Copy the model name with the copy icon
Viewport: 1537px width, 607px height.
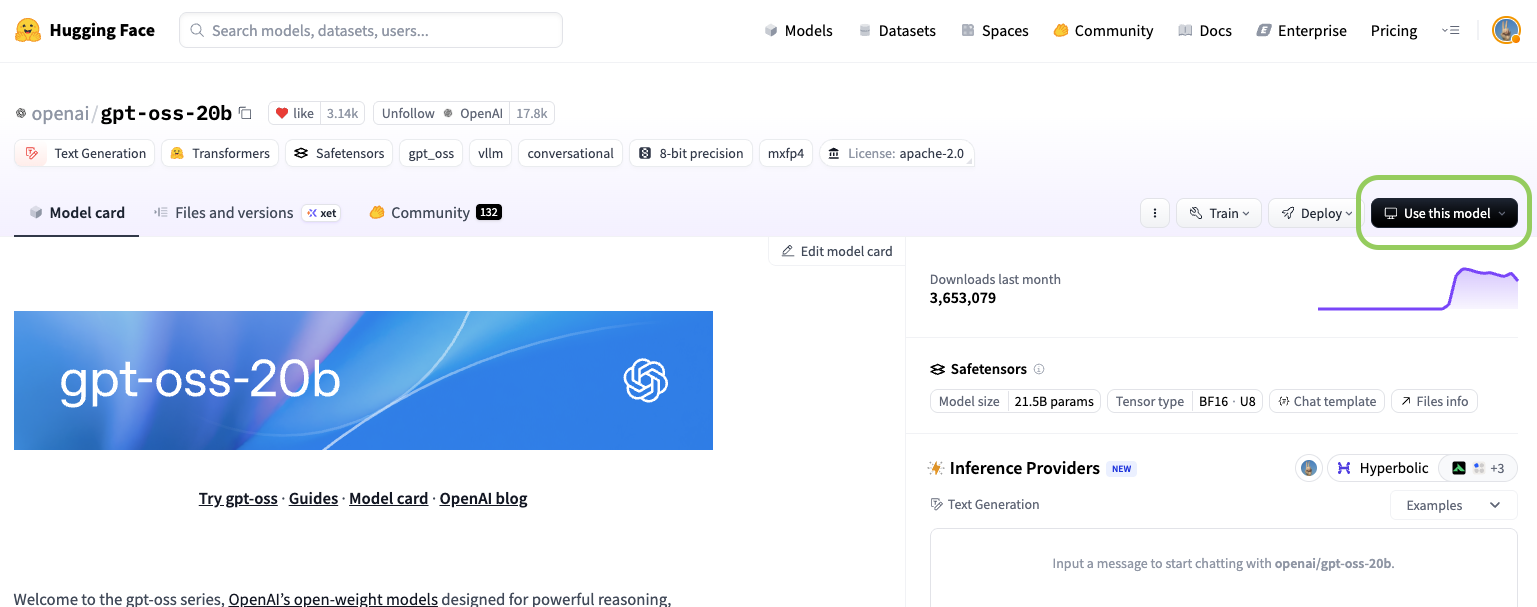click(245, 113)
